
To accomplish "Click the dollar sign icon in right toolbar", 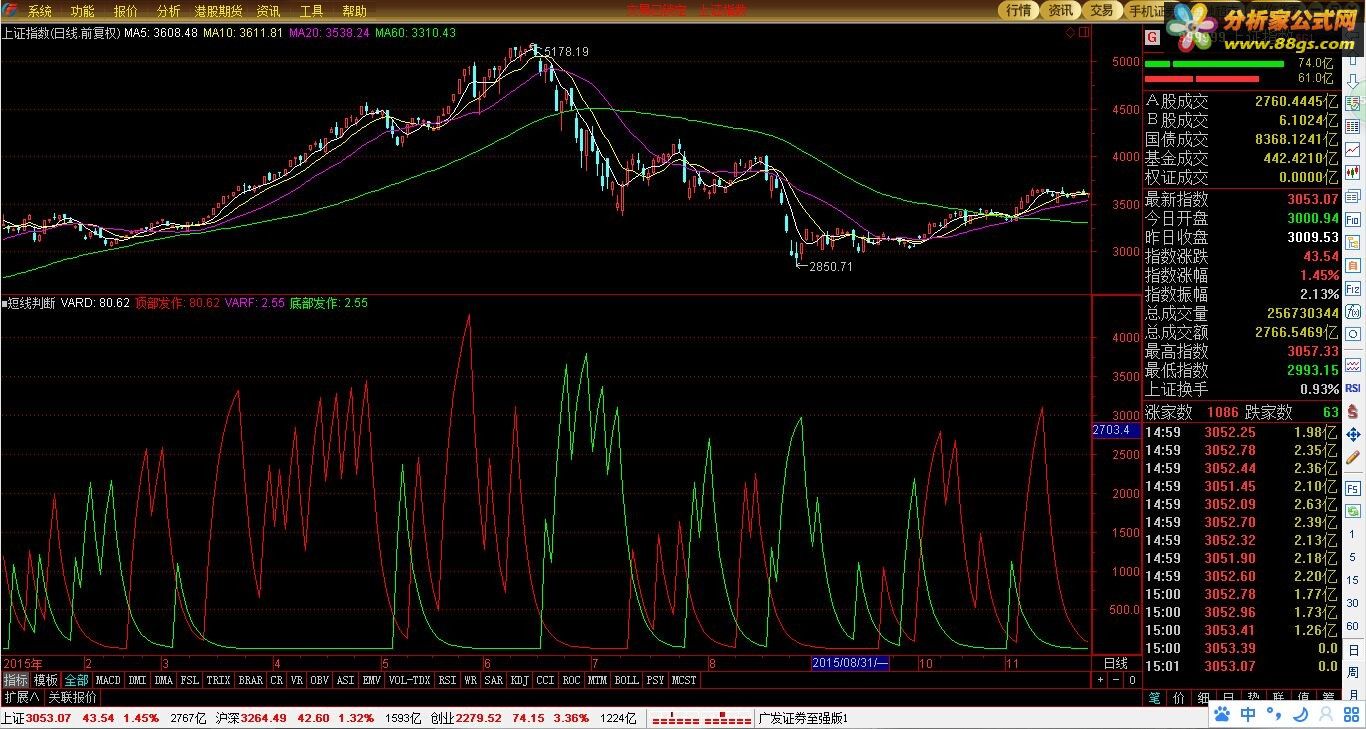I will click(1353, 411).
